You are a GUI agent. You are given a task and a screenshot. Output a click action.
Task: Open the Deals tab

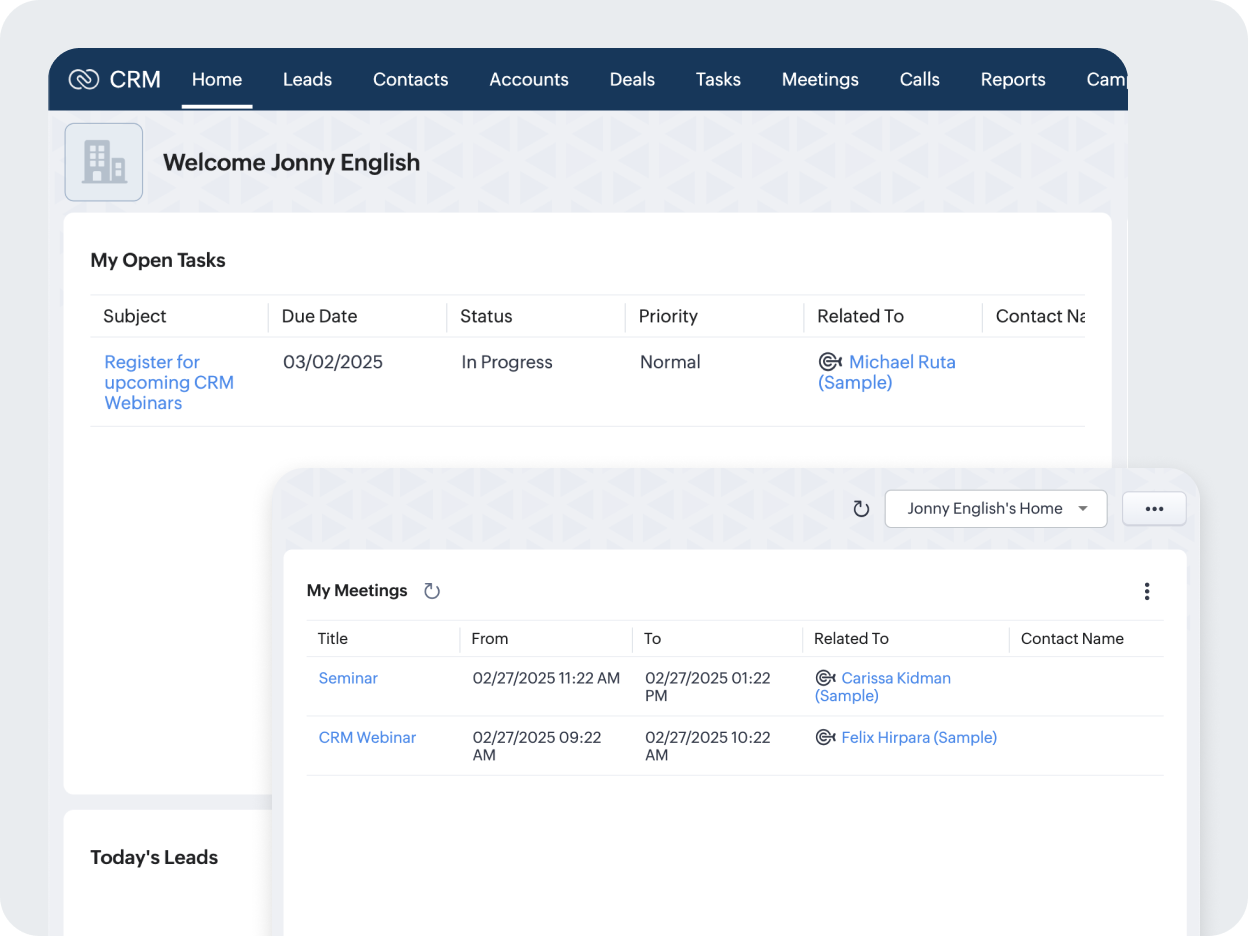point(632,80)
